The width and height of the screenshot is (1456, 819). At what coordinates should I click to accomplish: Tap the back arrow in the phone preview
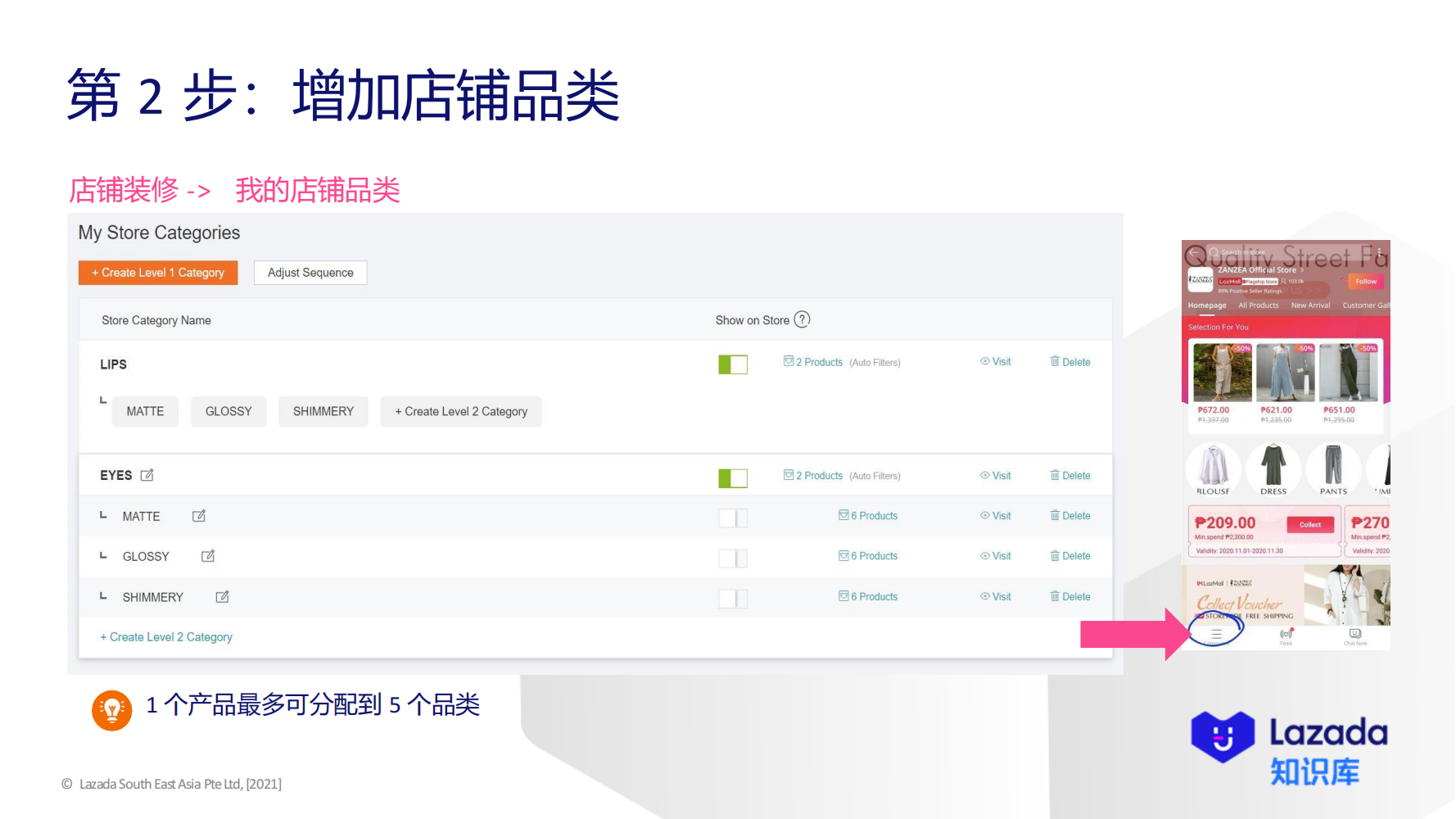tap(1194, 252)
